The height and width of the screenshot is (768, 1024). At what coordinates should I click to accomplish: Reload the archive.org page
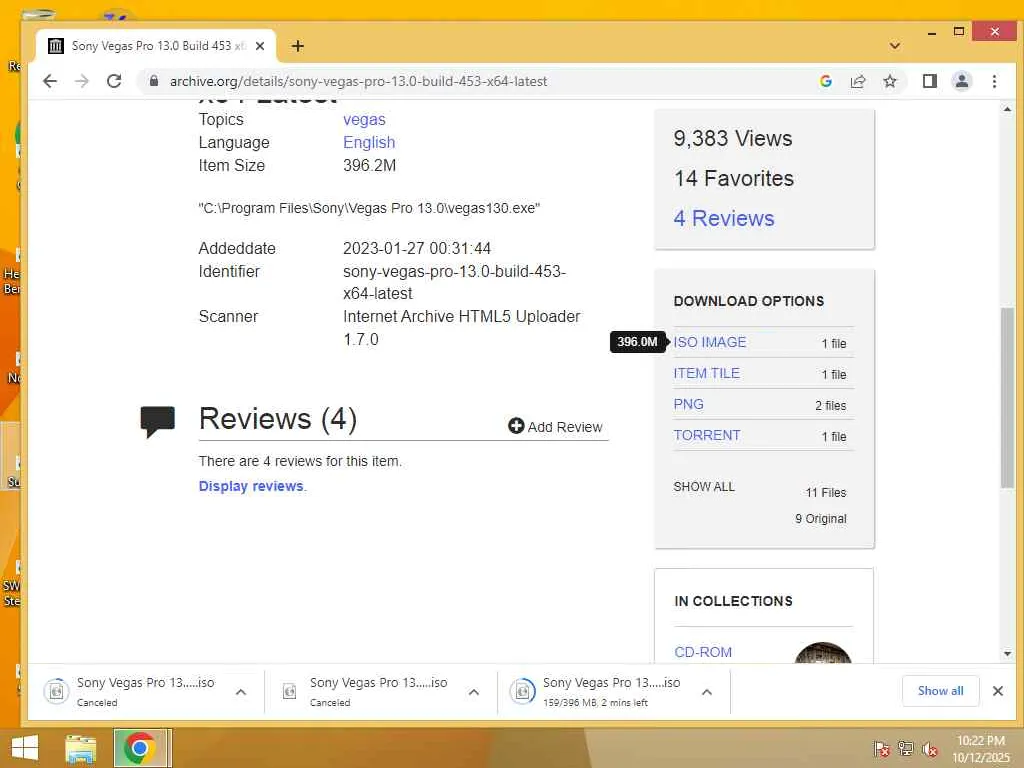click(114, 81)
